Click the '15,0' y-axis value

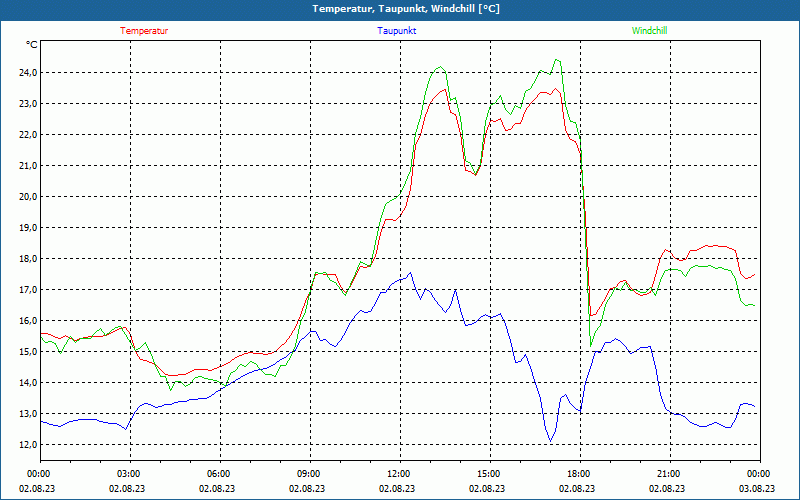(28, 352)
